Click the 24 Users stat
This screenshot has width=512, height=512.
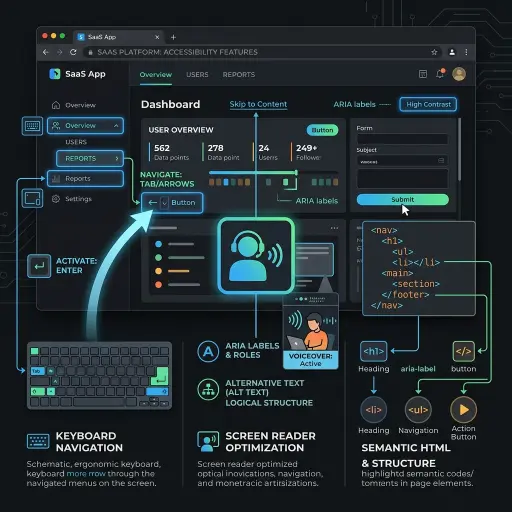tap(265, 152)
